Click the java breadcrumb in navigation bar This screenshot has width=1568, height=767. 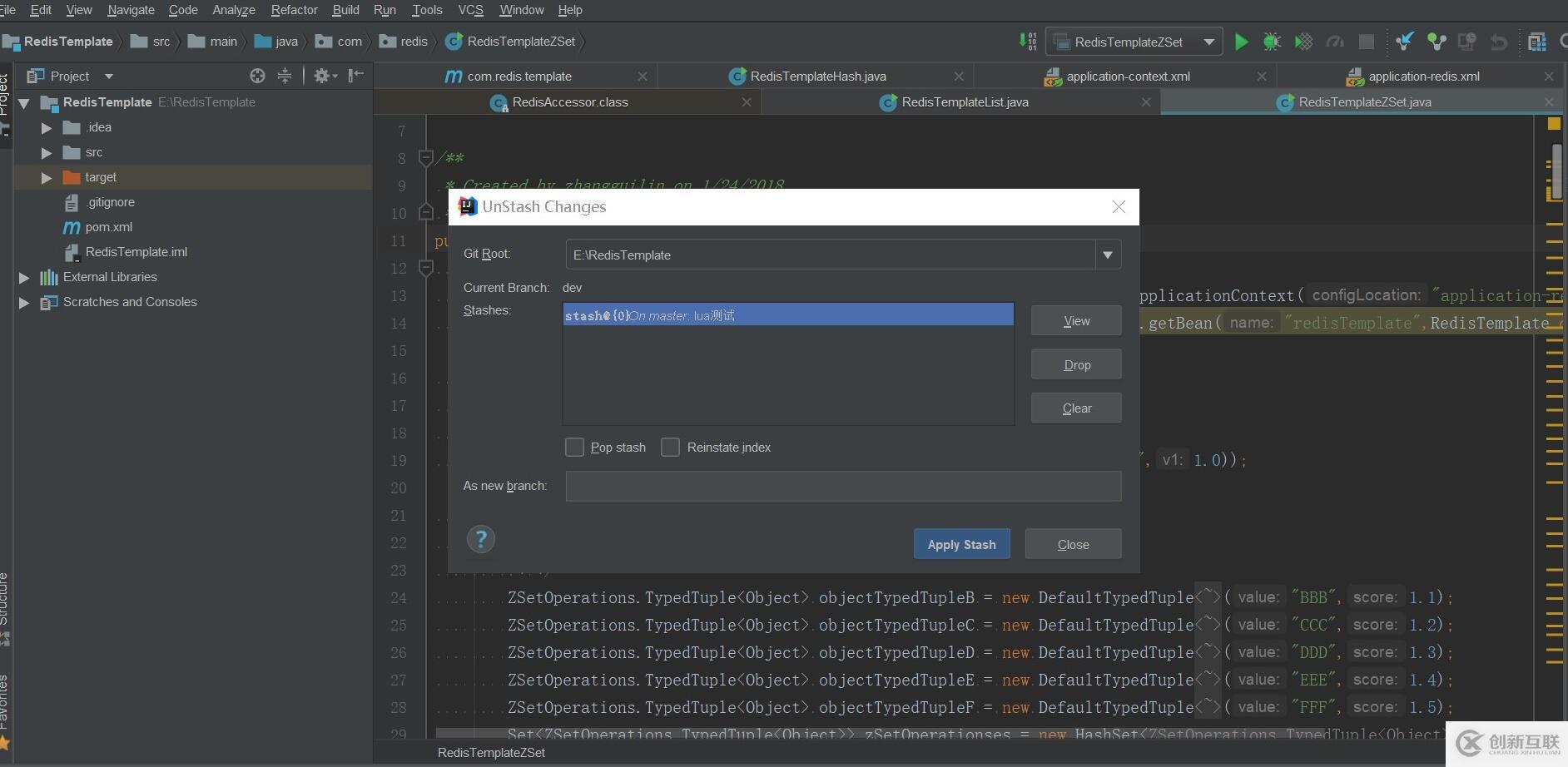[x=276, y=42]
